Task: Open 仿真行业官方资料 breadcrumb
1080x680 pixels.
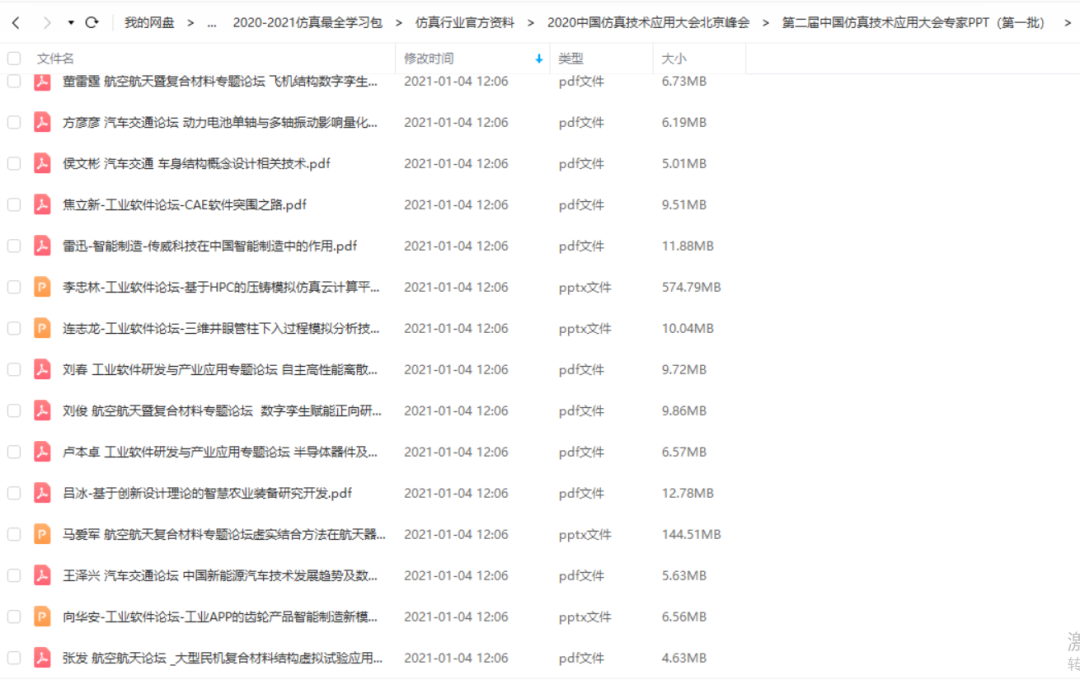Action: click(x=464, y=23)
